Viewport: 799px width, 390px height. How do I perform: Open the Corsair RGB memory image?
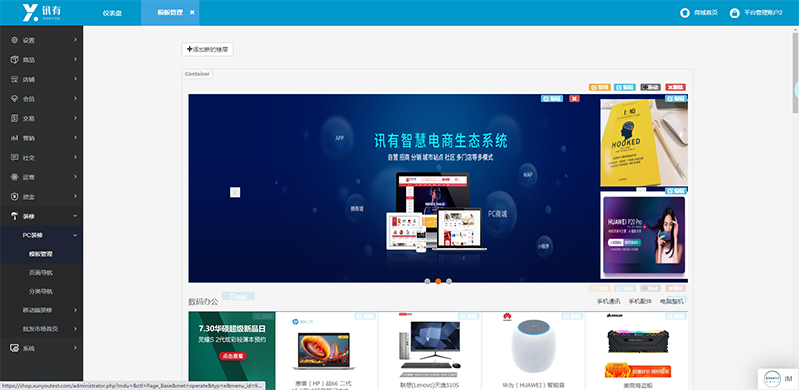[637, 341]
